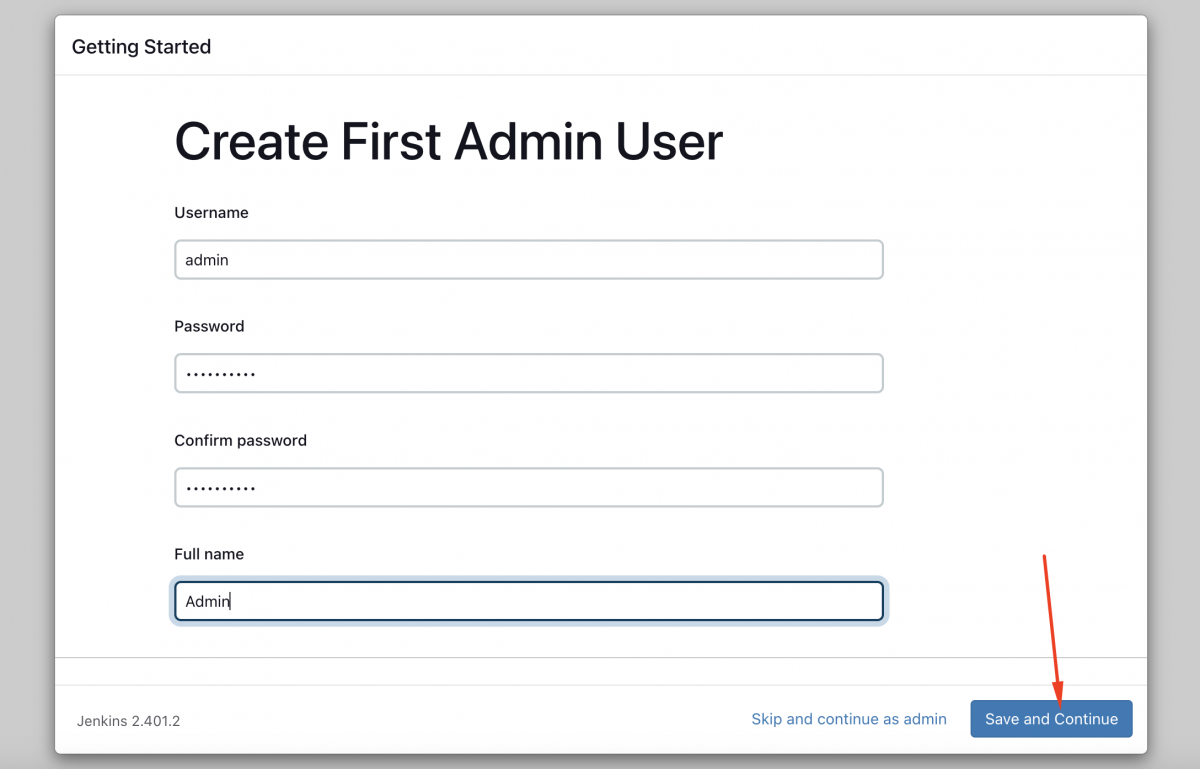
Task: Click the Save and Continue button
Action: pos(1051,719)
